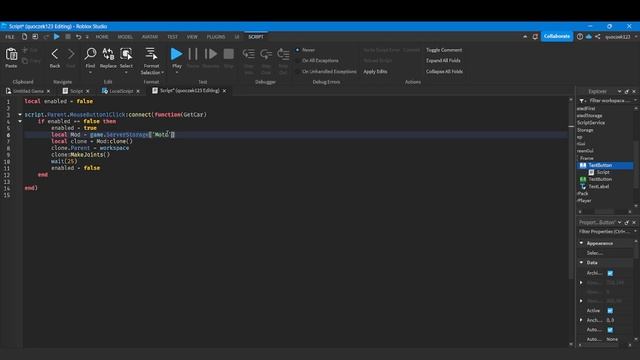640x360 pixels.
Task: Click Expand All Folds action
Action: click(443, 60)
